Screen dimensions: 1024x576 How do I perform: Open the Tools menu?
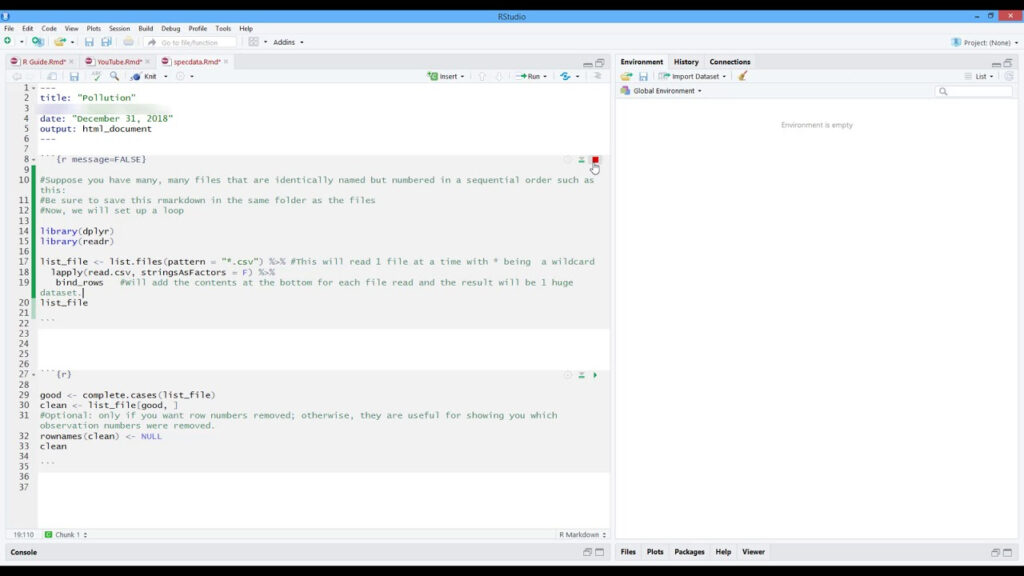coord(223,29)
